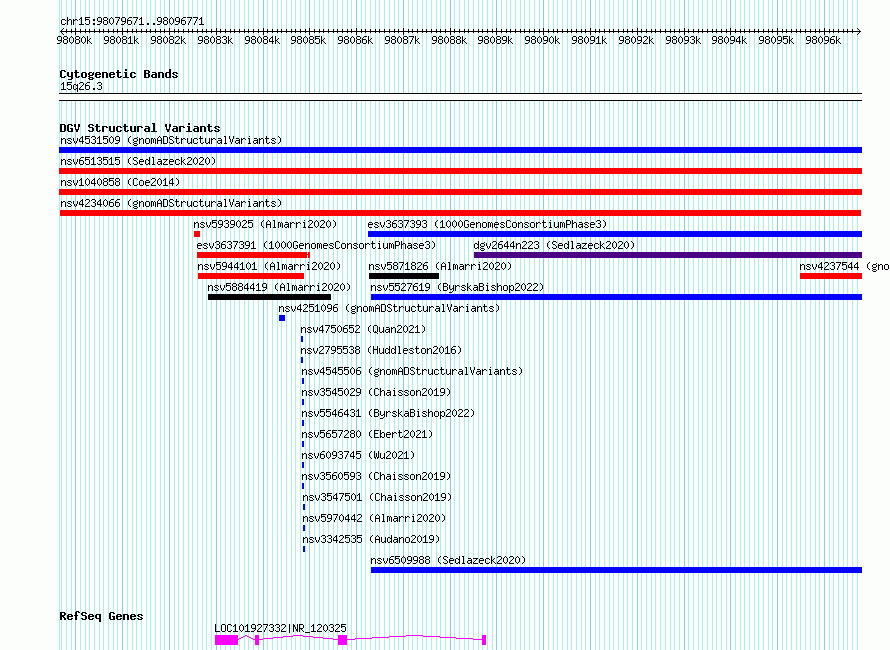The image size is (890, 650).
Task: Open nsv5527619 (ByrskaBishop2022) label
Action: (x=457, y=287)
